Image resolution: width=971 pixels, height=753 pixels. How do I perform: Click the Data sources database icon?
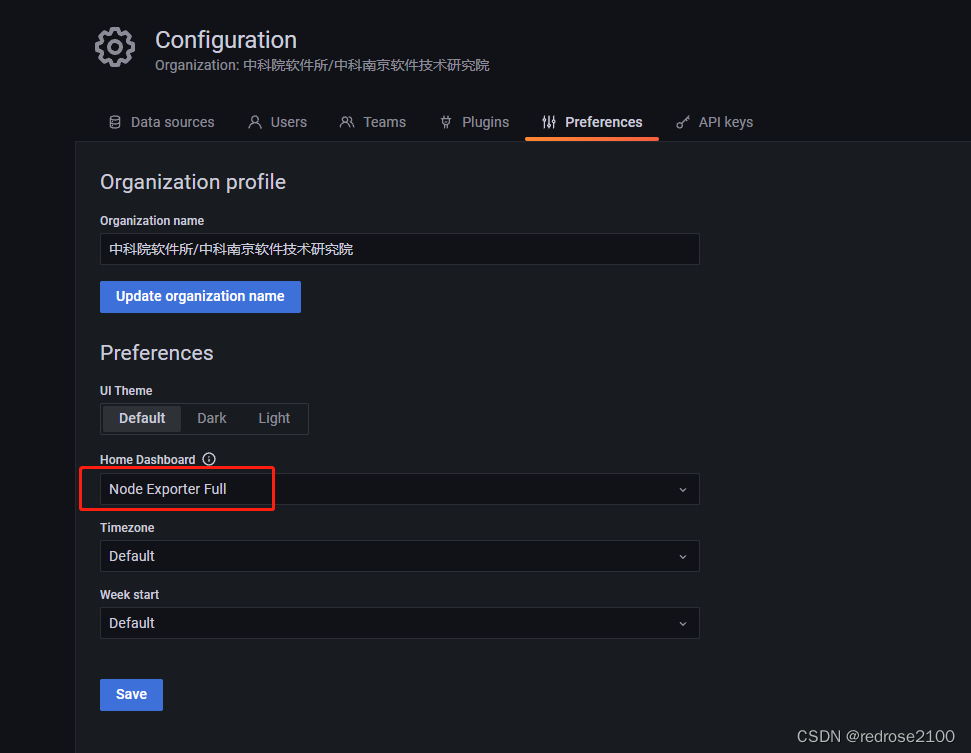click(115, 122)
